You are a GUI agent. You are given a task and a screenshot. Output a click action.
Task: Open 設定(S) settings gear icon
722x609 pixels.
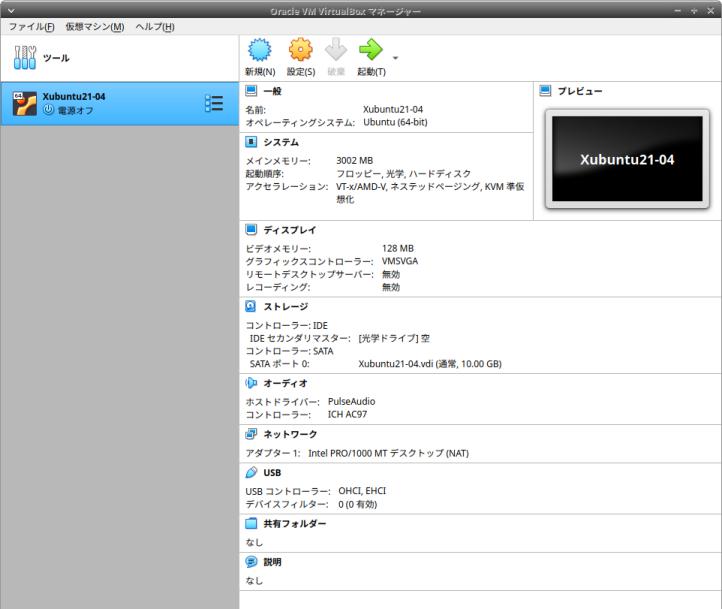click(x=300, y=50)
